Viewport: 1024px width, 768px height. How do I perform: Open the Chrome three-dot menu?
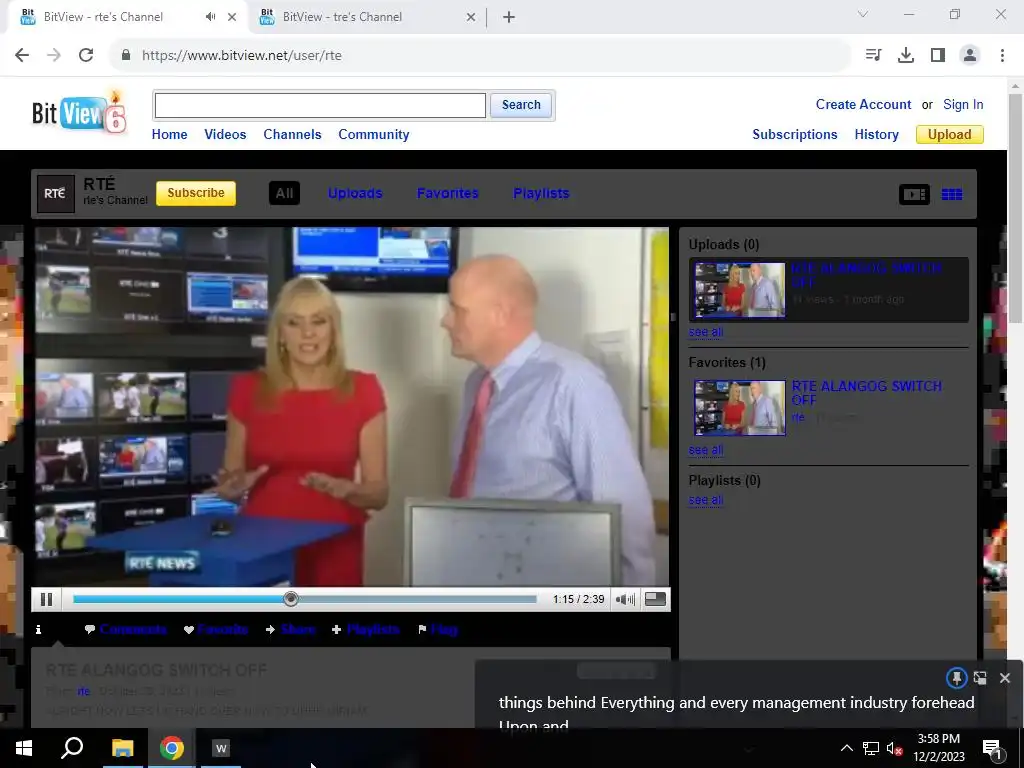pyautogui.click(x=1002, y=55)
